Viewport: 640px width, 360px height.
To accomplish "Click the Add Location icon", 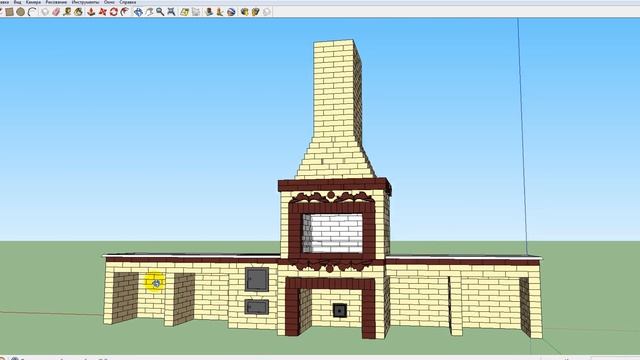I will (184, 12).
